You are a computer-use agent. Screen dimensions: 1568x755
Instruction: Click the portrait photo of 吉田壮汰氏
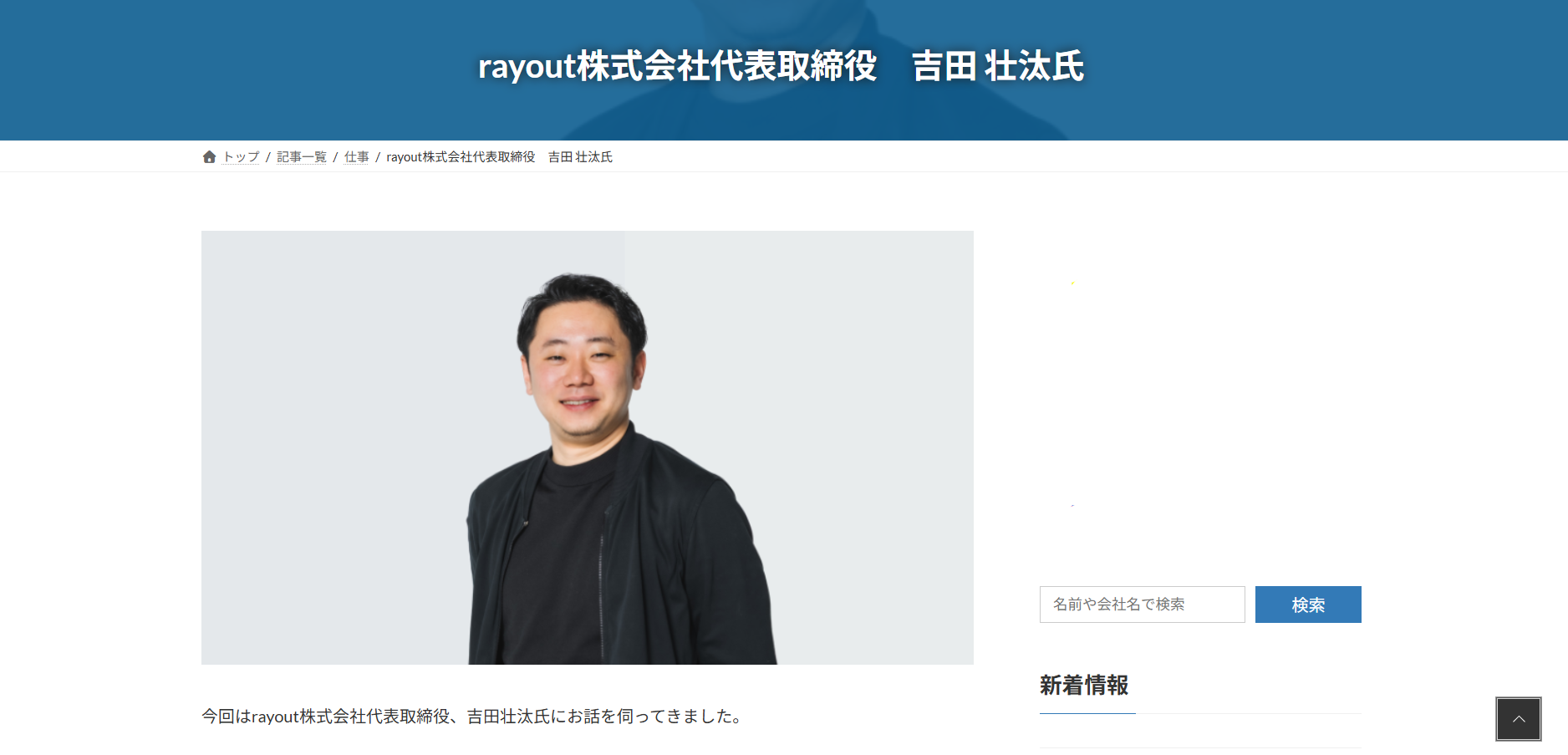(588, 448)
